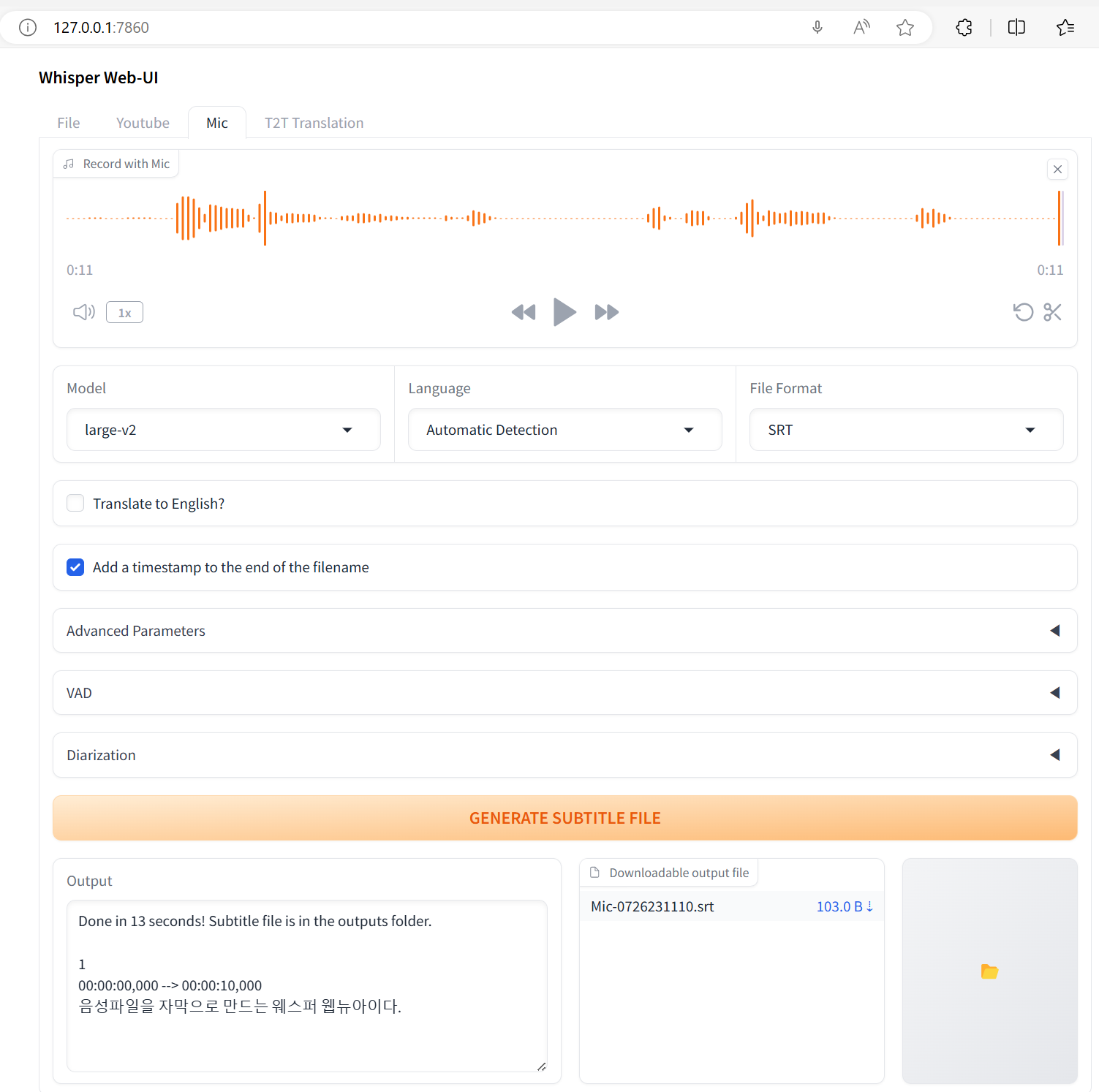The width and height of the screenshot is (1099, 1092).
Task: Reset the audio with undo icon
Action: [x=1023, y=312]
